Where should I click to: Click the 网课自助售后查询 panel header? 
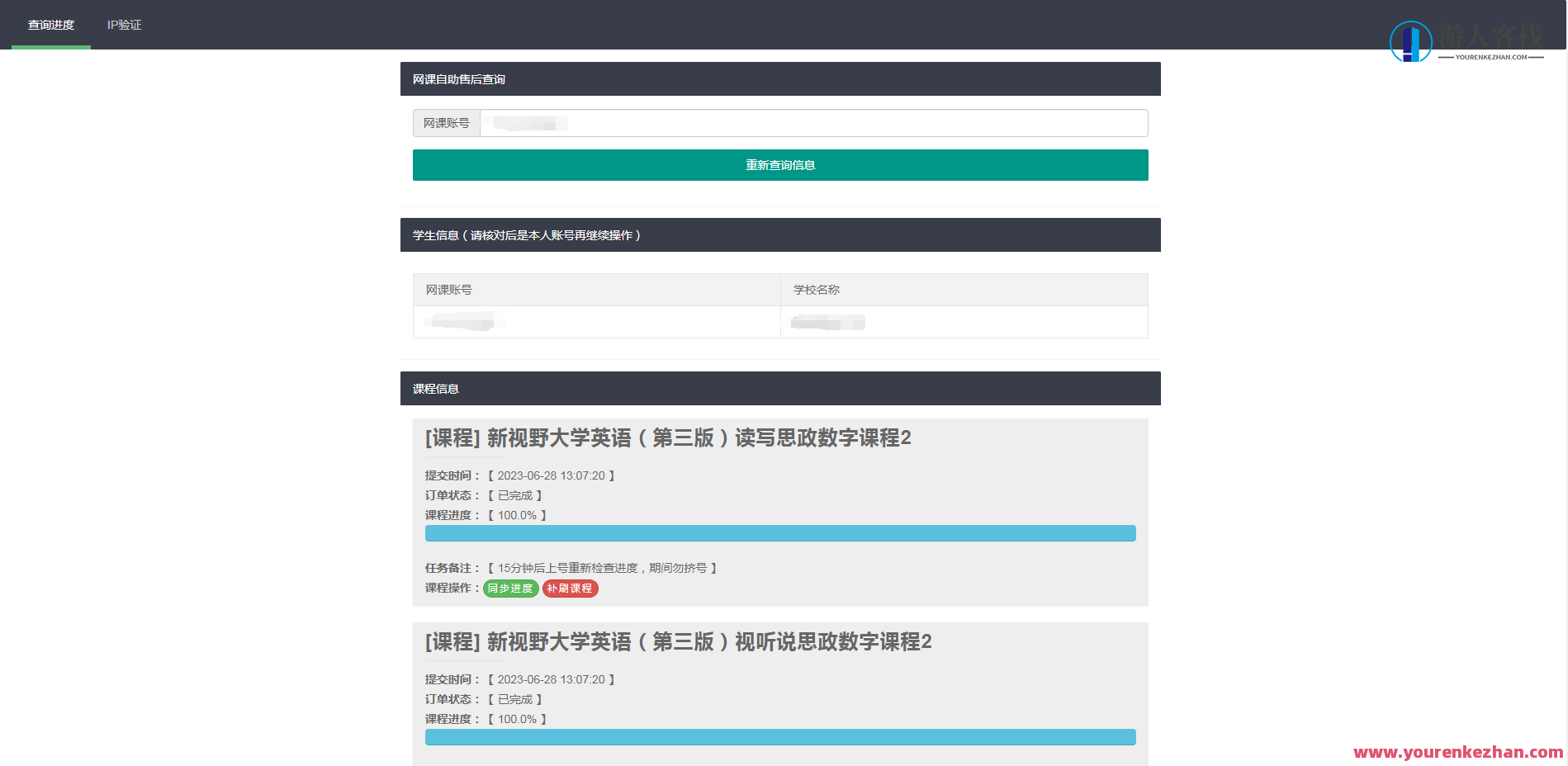(460, 78)
